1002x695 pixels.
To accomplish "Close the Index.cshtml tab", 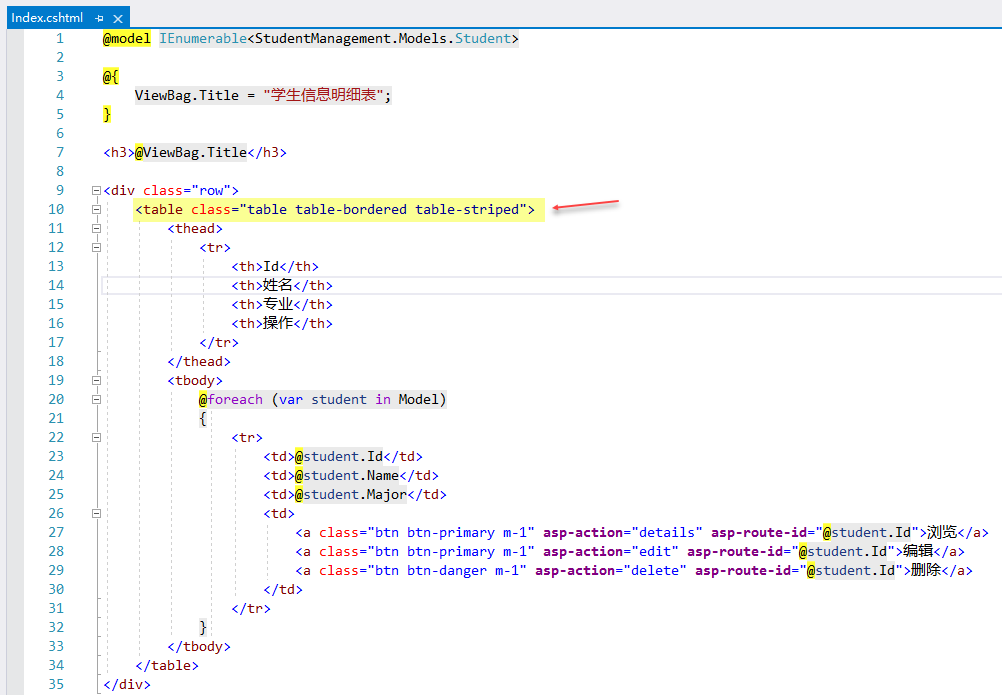I will click(x=115, y=17).
